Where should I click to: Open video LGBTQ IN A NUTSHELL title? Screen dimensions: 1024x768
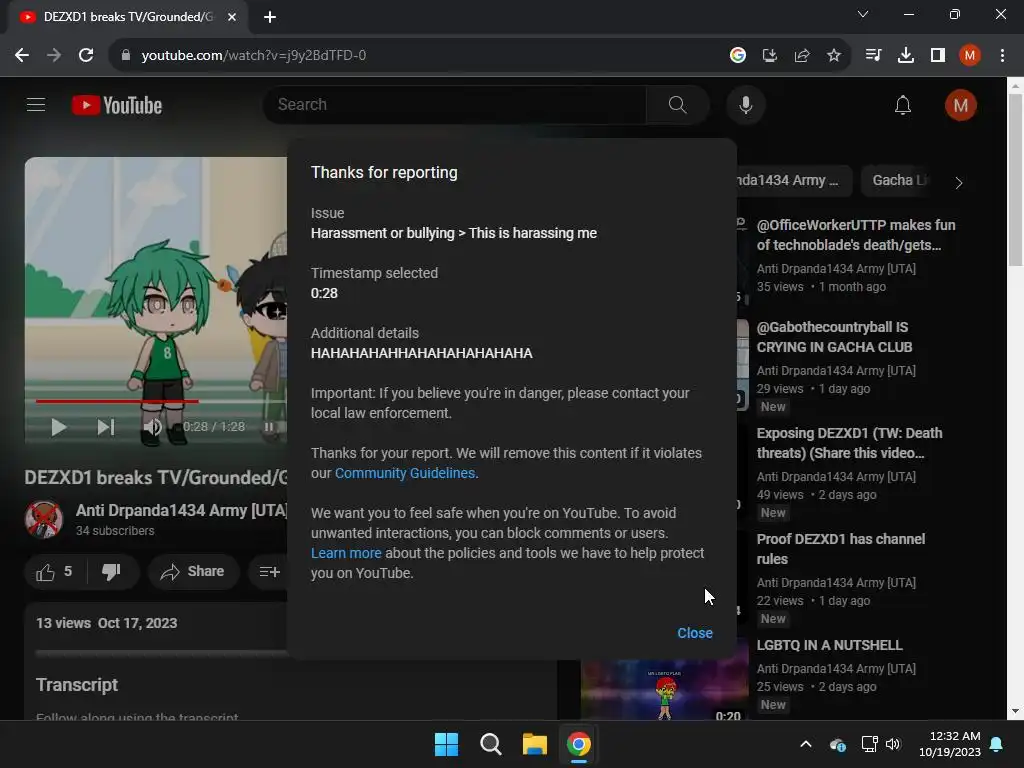coord(829,645)
